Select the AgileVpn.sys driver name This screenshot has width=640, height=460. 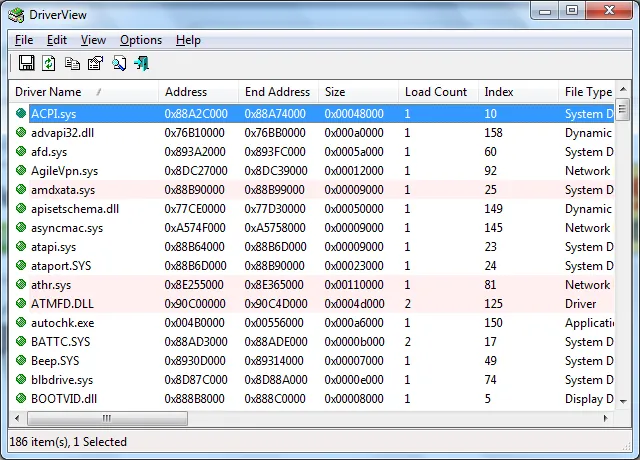click(x=64, y=171)
